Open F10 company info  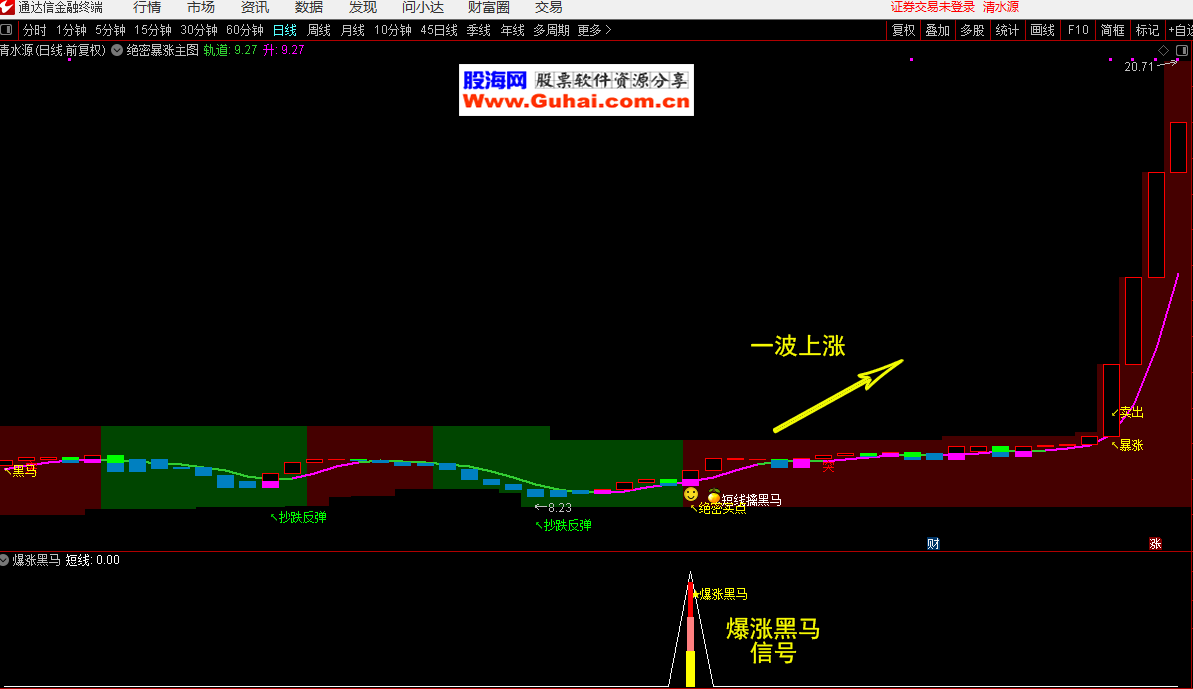[1078, 30]
